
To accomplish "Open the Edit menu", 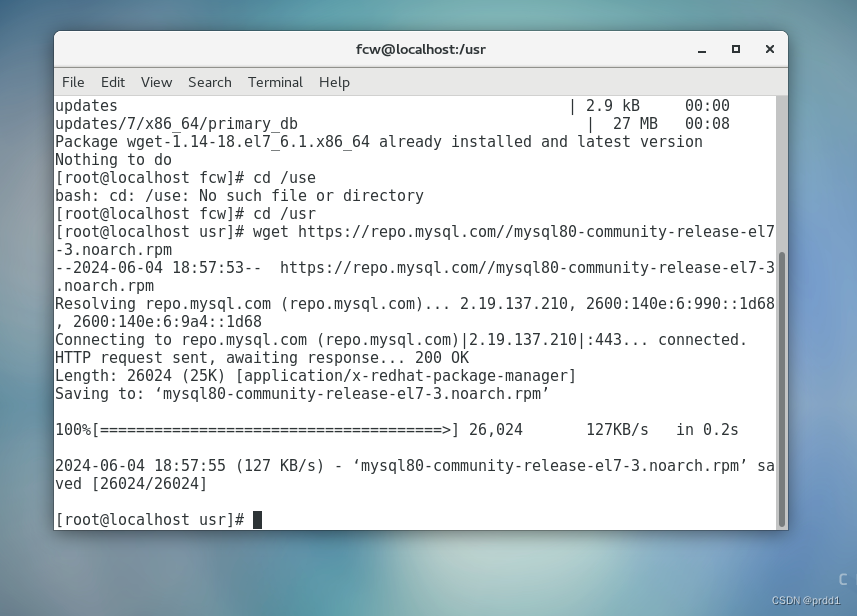I will tap(113, 82).
